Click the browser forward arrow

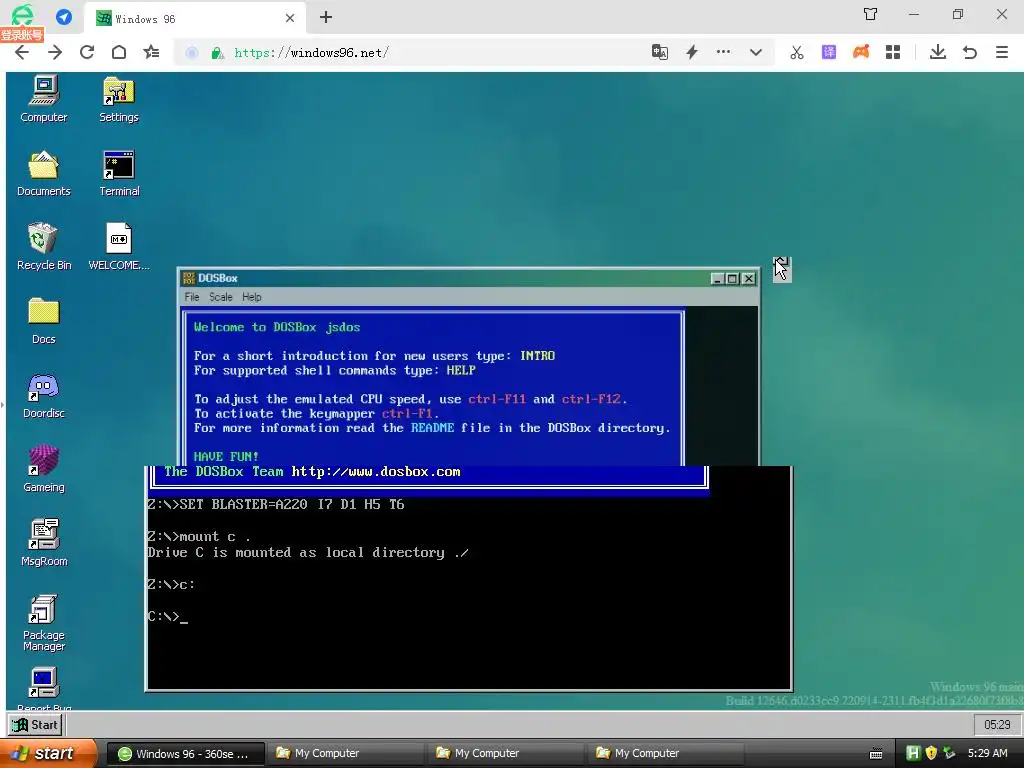(55, 52)
